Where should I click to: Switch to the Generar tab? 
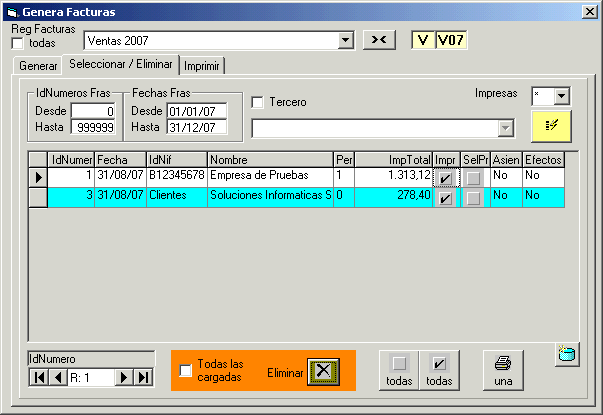pos(38,65)
